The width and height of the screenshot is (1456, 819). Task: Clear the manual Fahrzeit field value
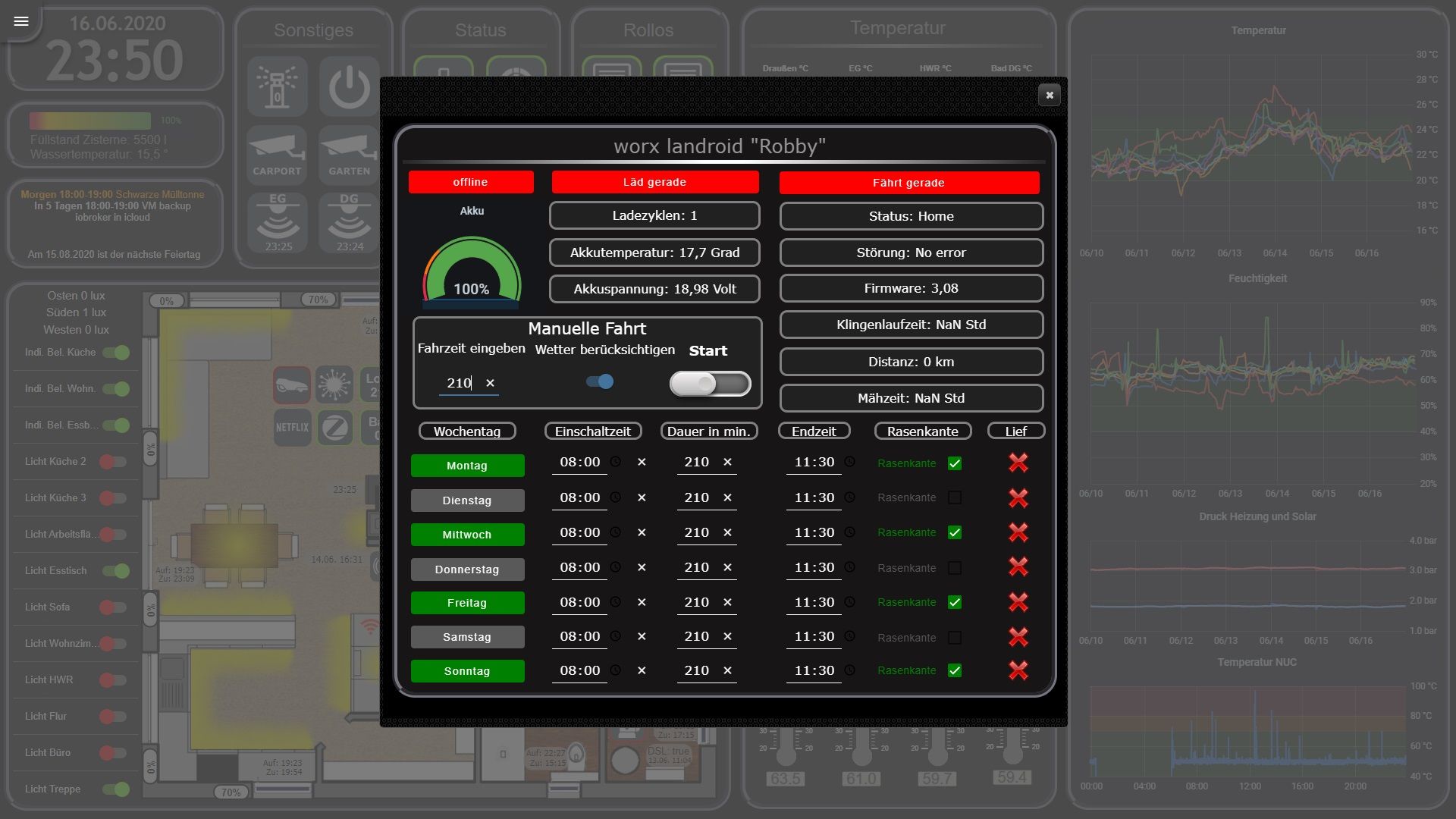490,383
